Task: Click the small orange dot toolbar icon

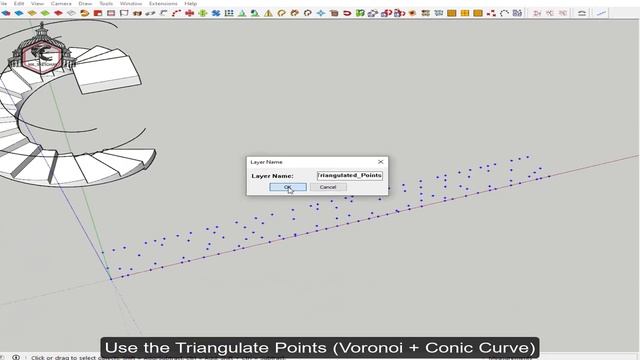Action: [412, 13]
